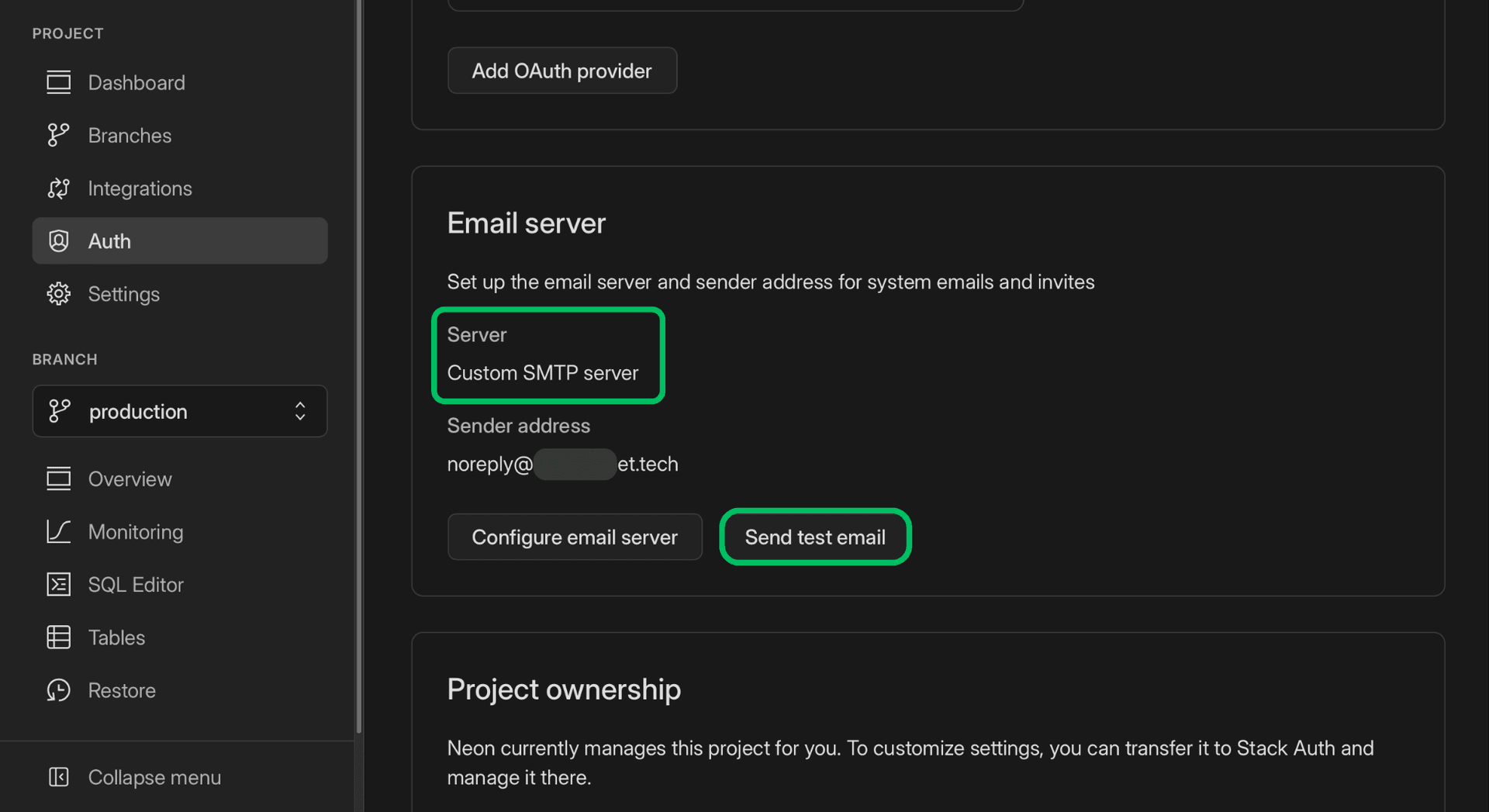
Task: Click the Dashboard icon in the sidebar
Action: coord(58,82)
